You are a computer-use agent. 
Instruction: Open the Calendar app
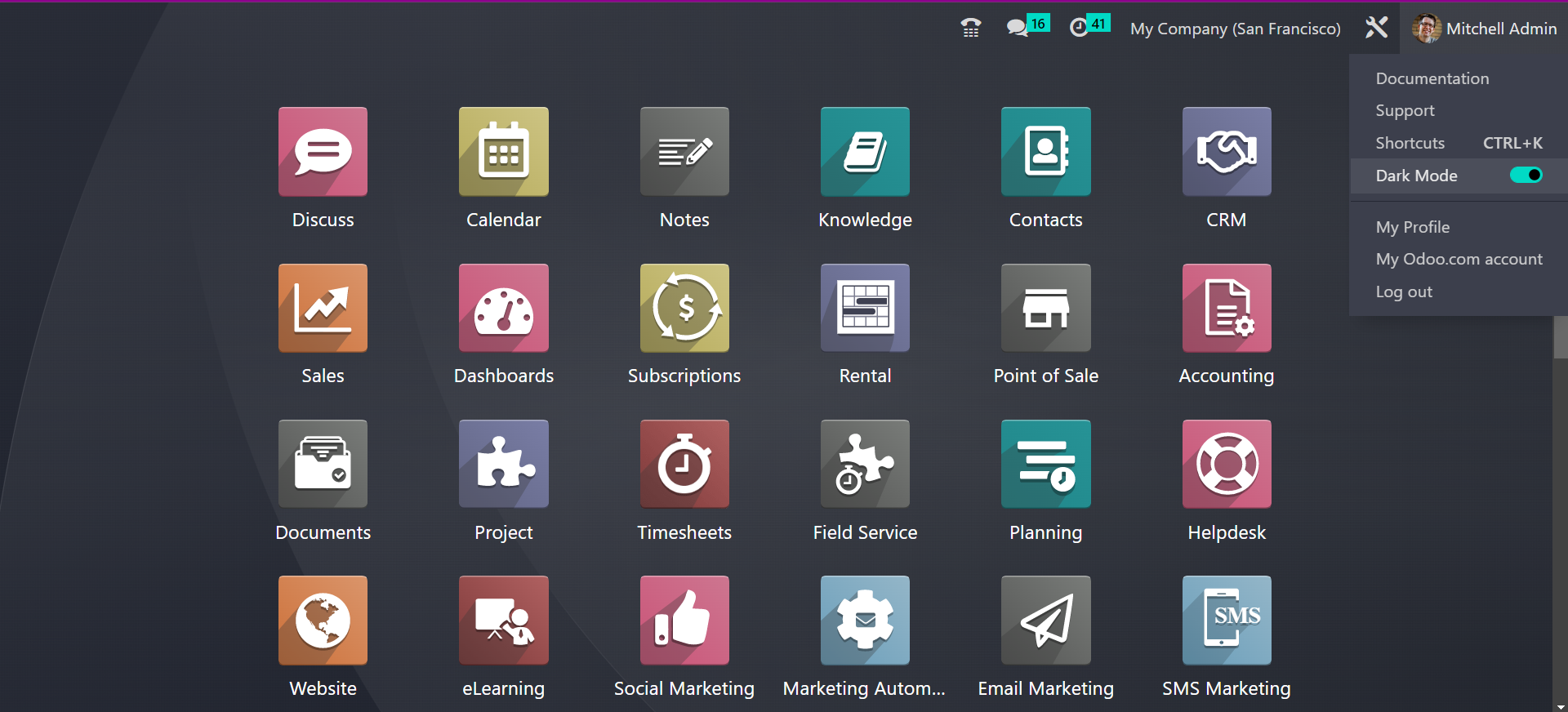pos(504,152)
